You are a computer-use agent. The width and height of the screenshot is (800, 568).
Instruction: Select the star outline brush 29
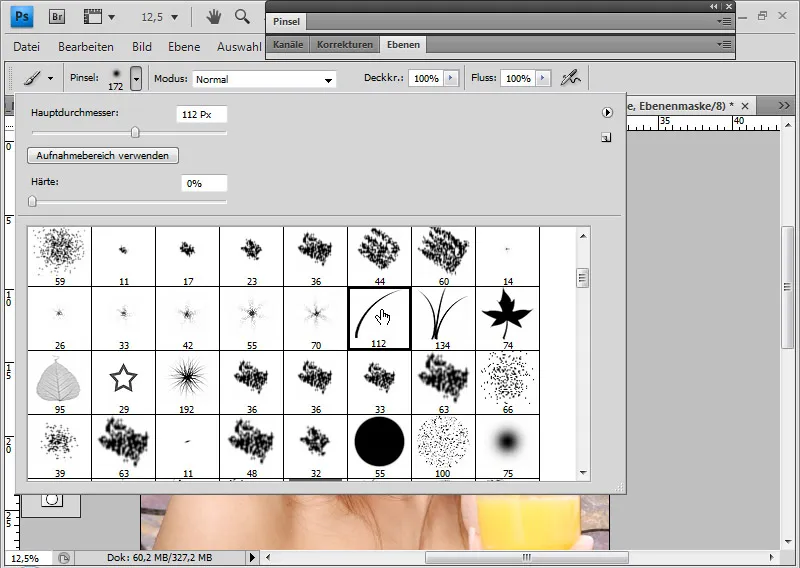pos(123,383)
